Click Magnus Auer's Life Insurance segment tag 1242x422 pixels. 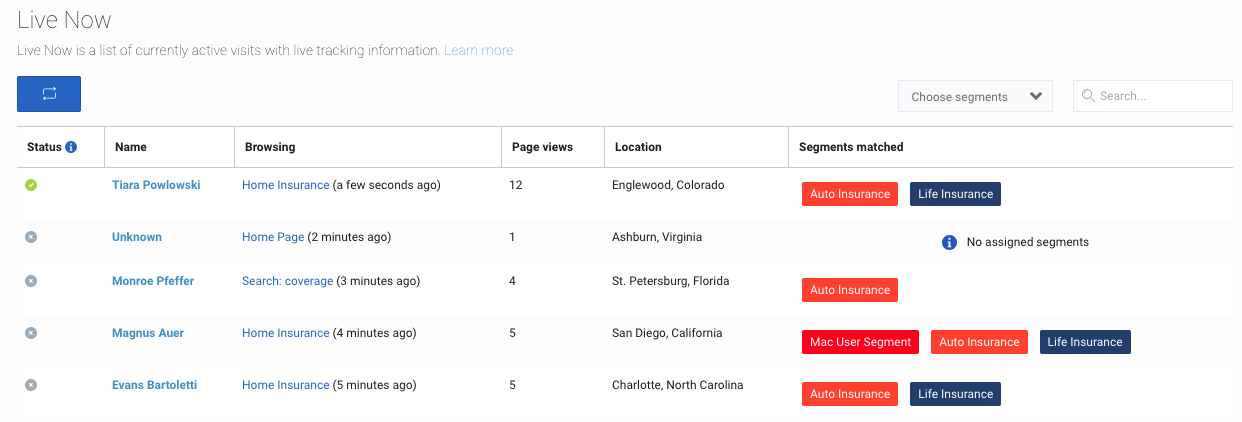[x=1085, y=342]
